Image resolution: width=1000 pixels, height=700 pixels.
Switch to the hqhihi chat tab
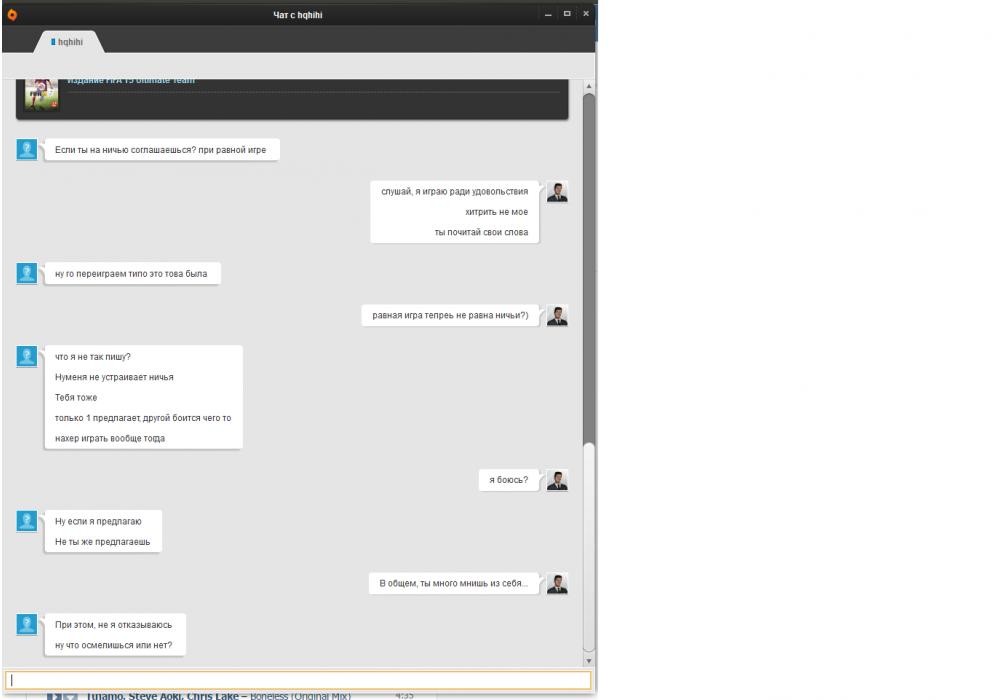click(68, 42)
